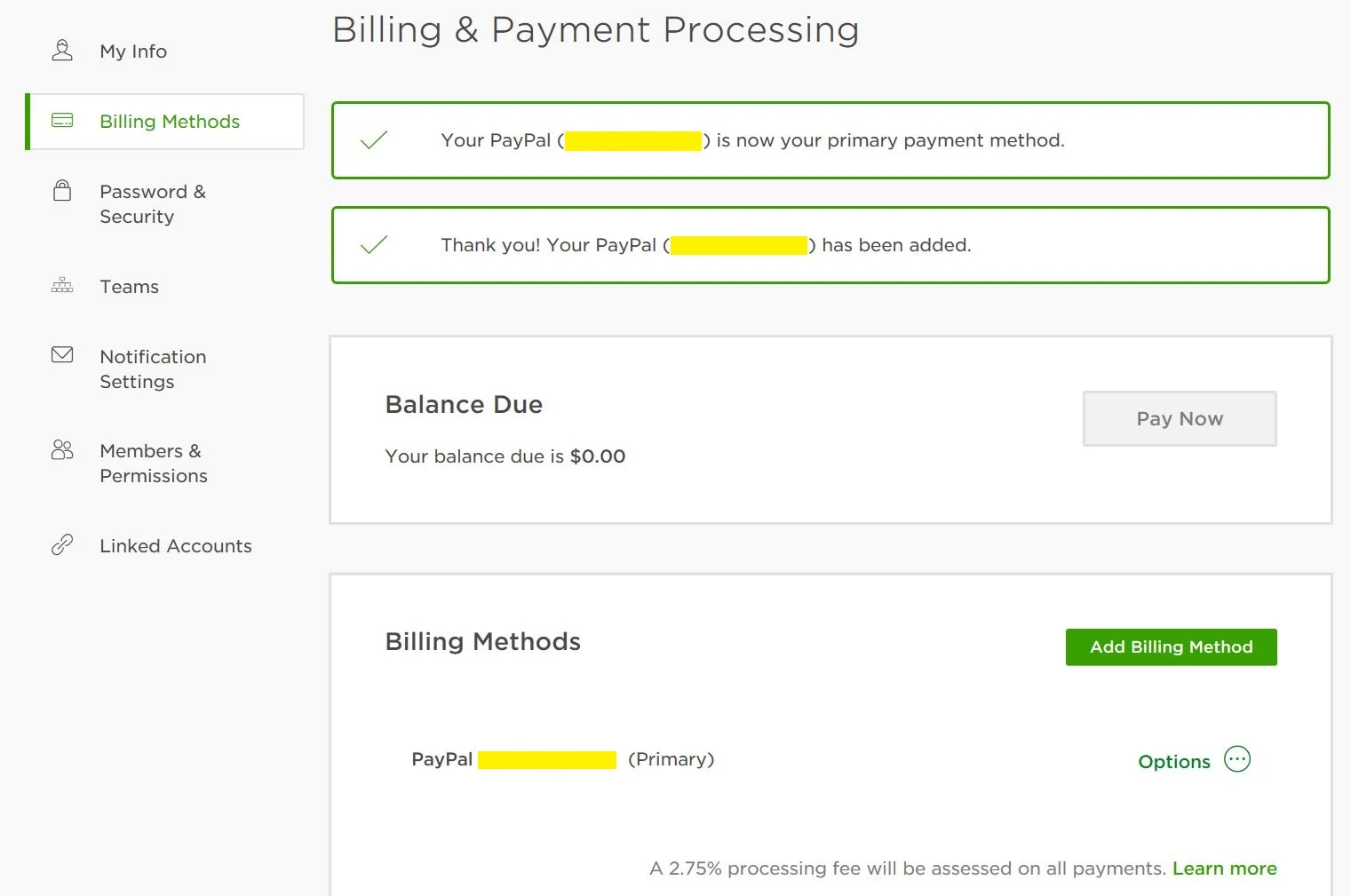Go to Password & Security settings
This screenshot has width=1351, height=896.
coord(153,204)
